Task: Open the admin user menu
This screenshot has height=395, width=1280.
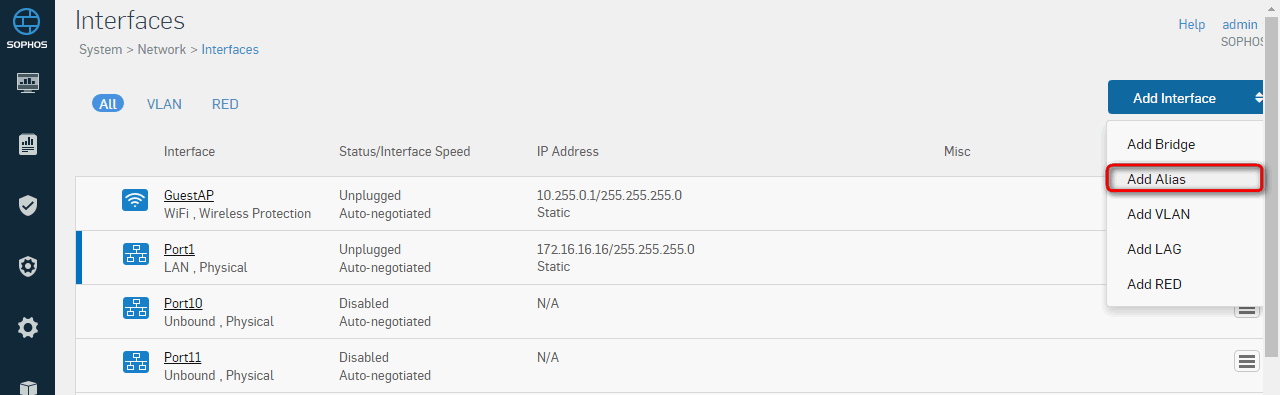Action: point(1240,24)
